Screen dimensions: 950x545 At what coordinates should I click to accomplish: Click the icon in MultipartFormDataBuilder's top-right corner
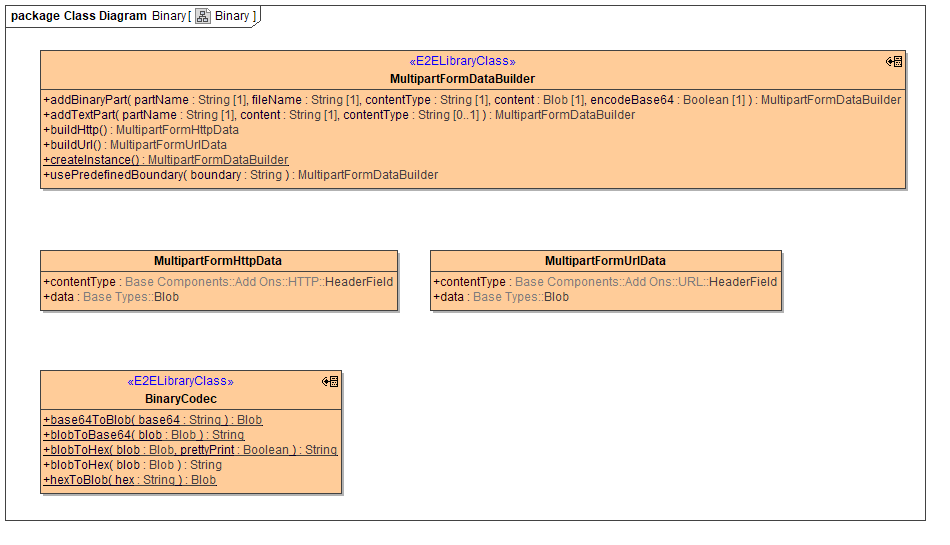[894, 62]
